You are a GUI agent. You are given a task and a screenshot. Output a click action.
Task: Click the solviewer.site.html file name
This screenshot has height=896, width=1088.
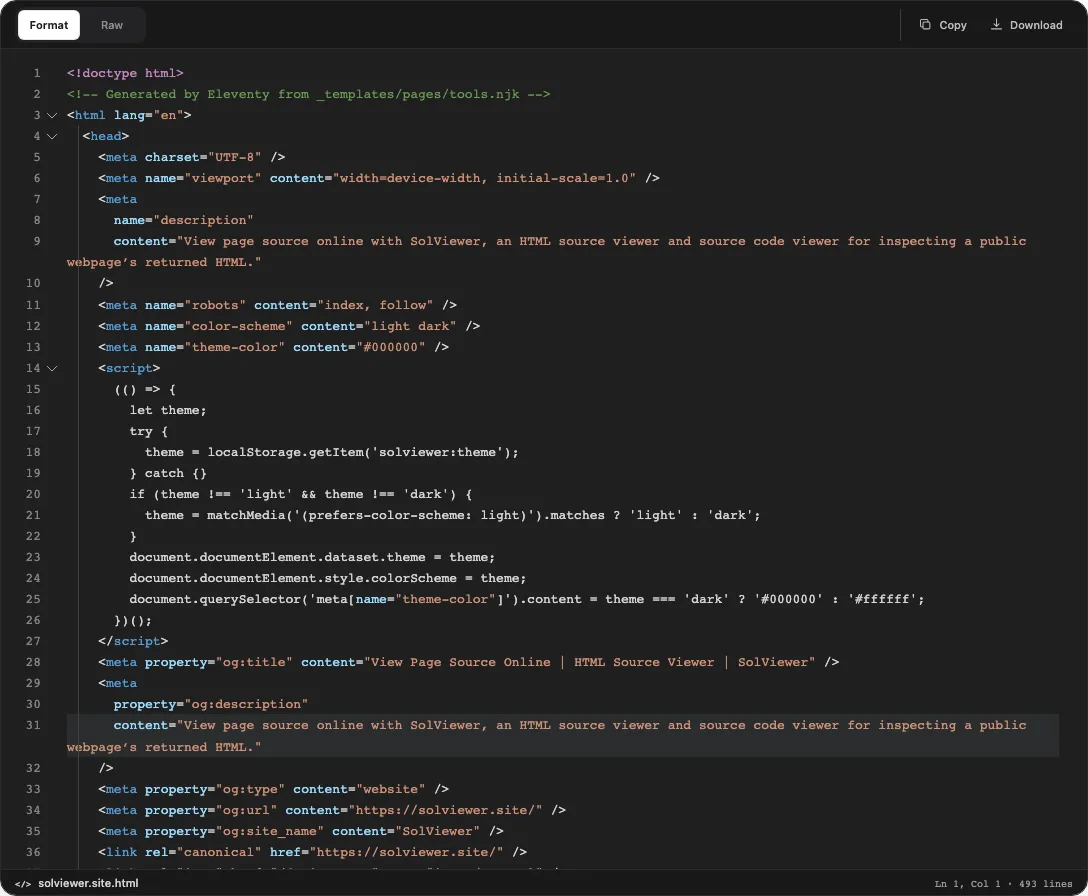tap(88, 884)
